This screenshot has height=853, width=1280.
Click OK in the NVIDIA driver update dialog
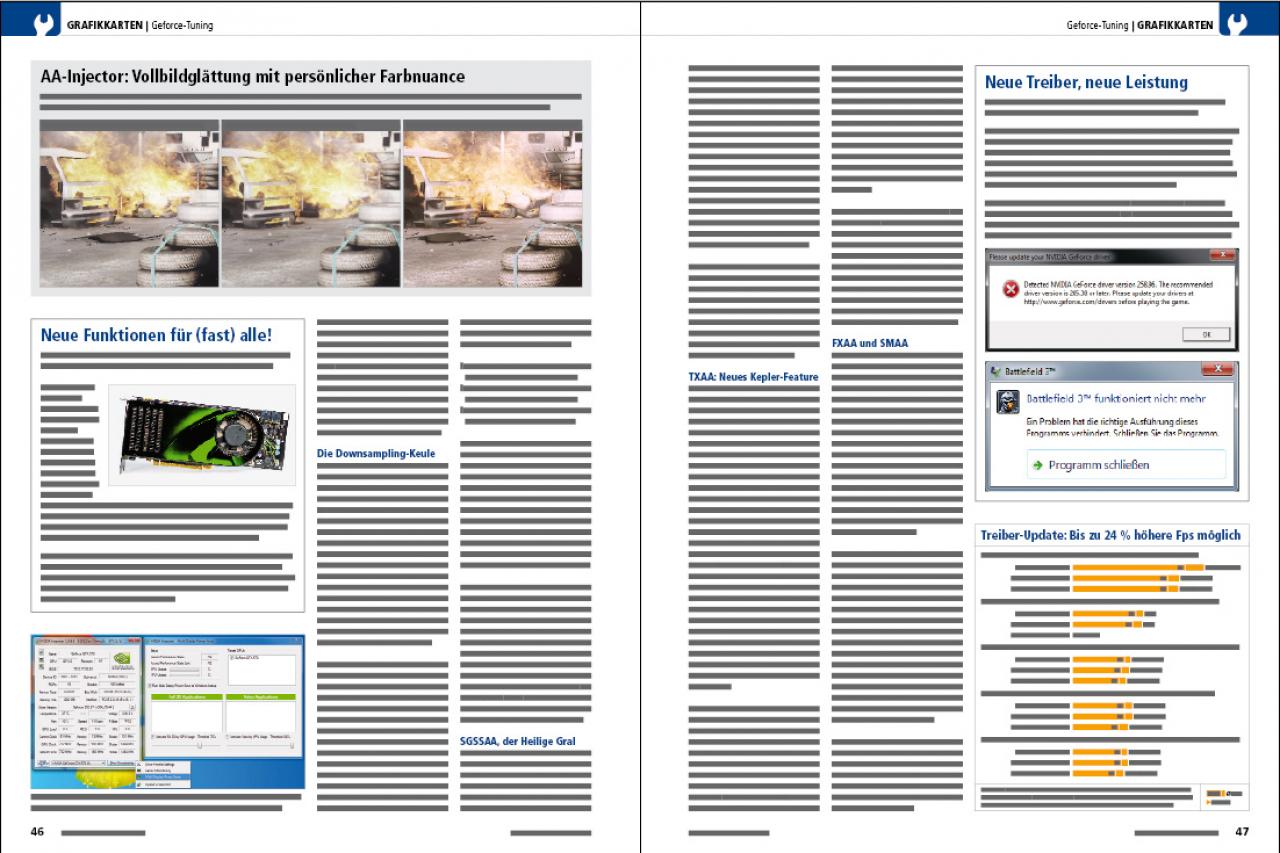coord(1206,334)
